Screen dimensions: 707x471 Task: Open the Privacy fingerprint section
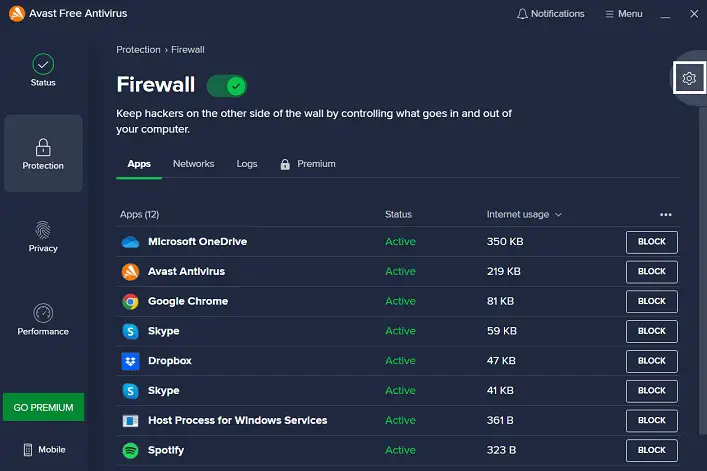(43, 236)
